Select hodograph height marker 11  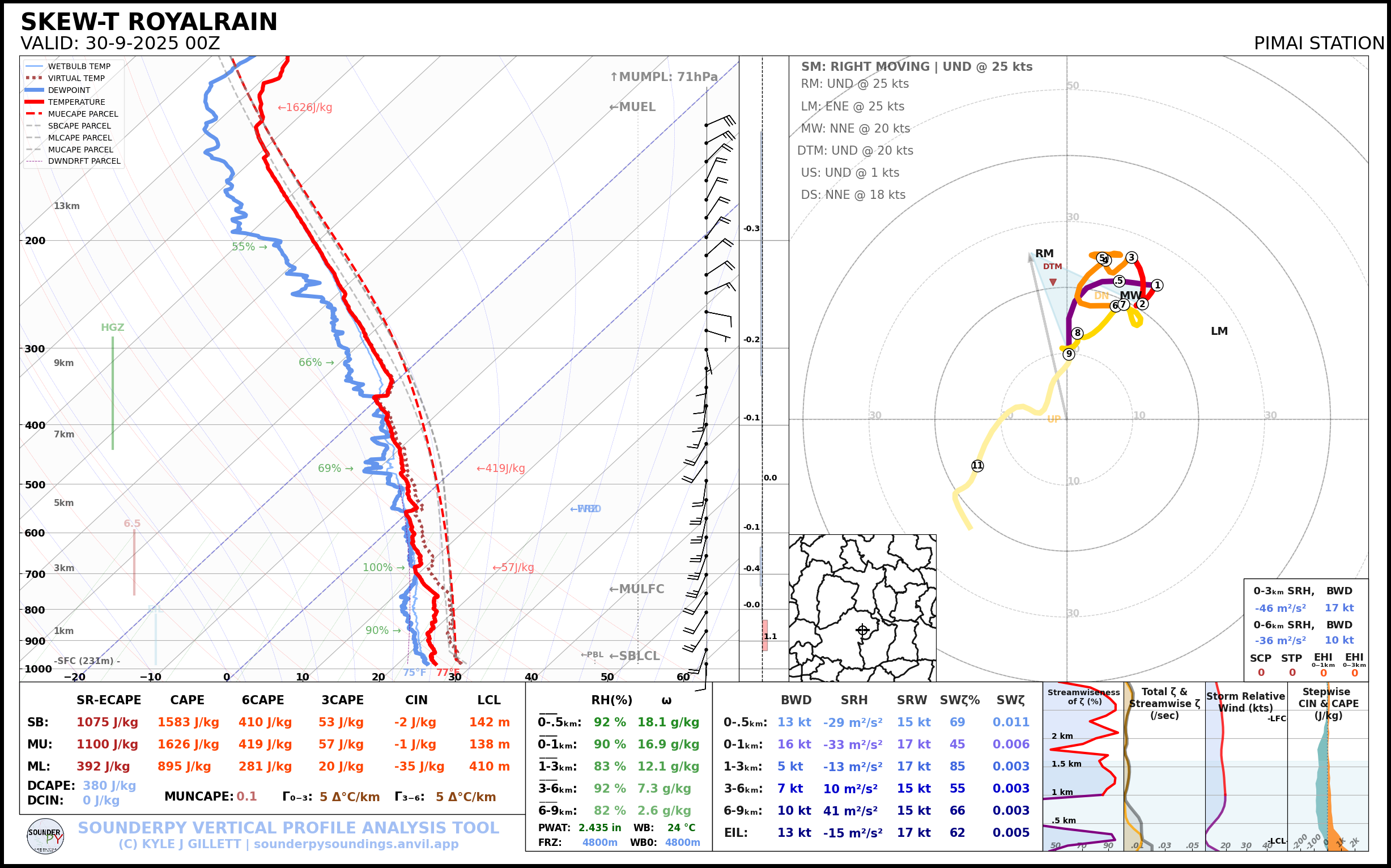[977, 466]
